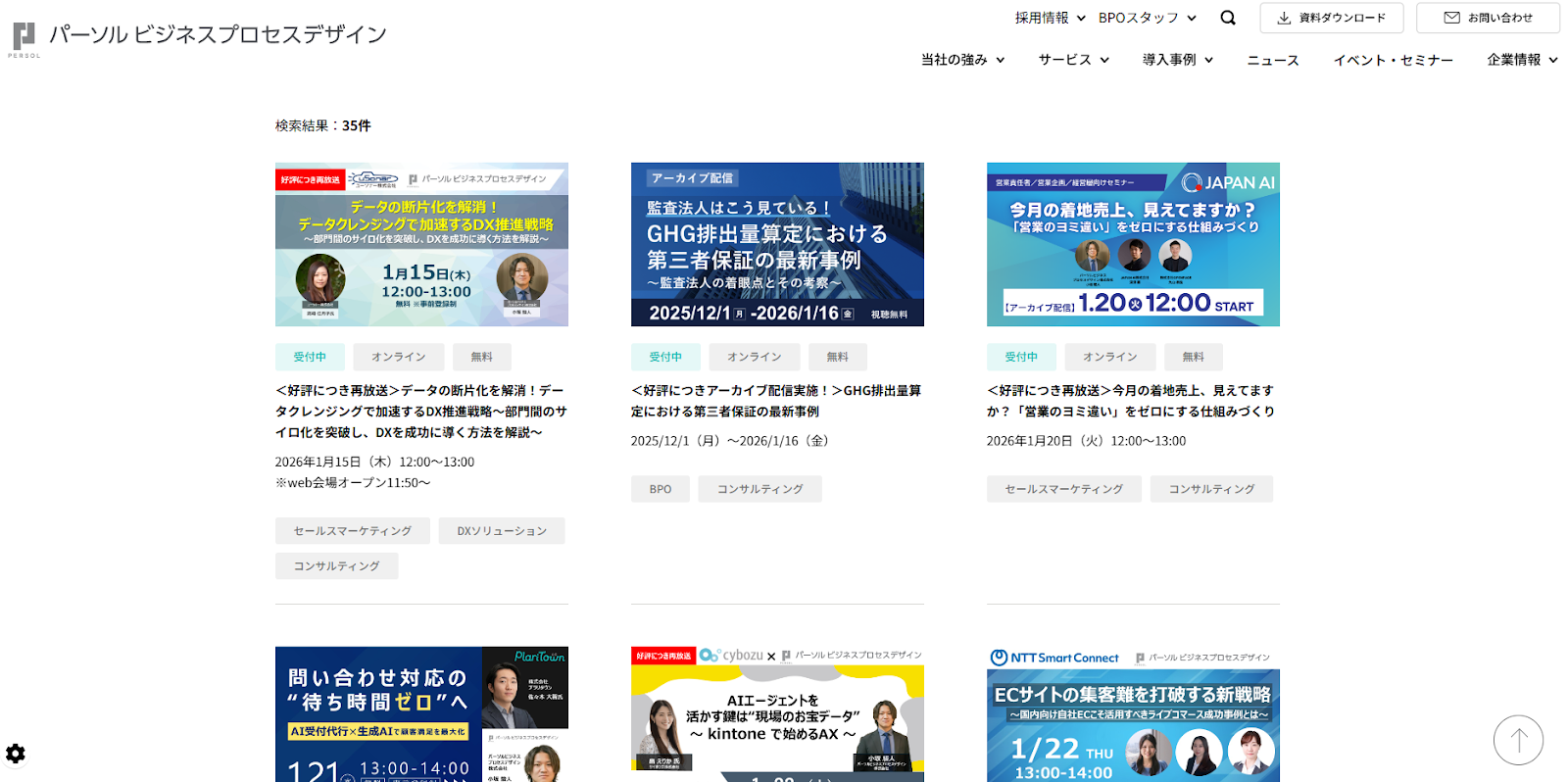Open the 今月の着地売上 seminar title link
The image size is (1568, 782).
(1131, 401)
